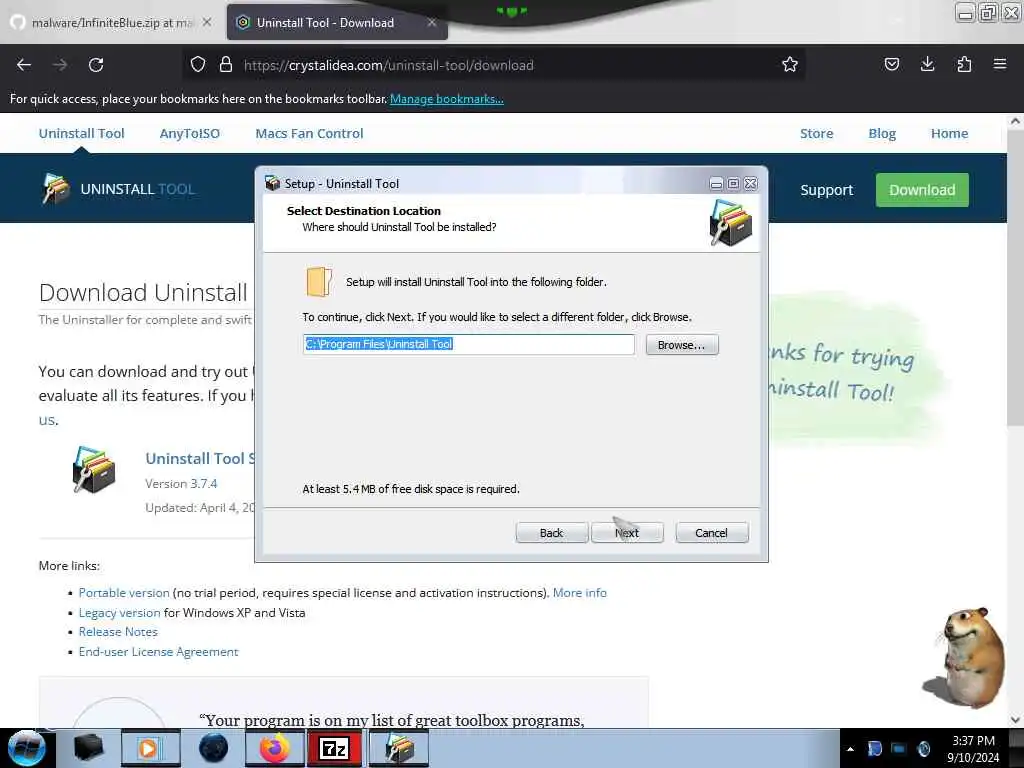Go Back in the setup wizard
1024x768 pixels.
tap(551, 533)
